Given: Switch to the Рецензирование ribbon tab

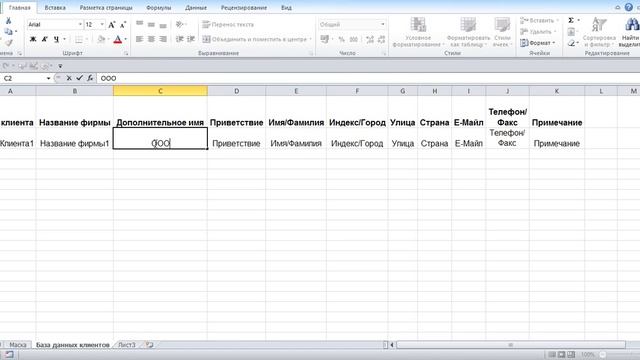Looking at the screenshot, I should [244, 8].
